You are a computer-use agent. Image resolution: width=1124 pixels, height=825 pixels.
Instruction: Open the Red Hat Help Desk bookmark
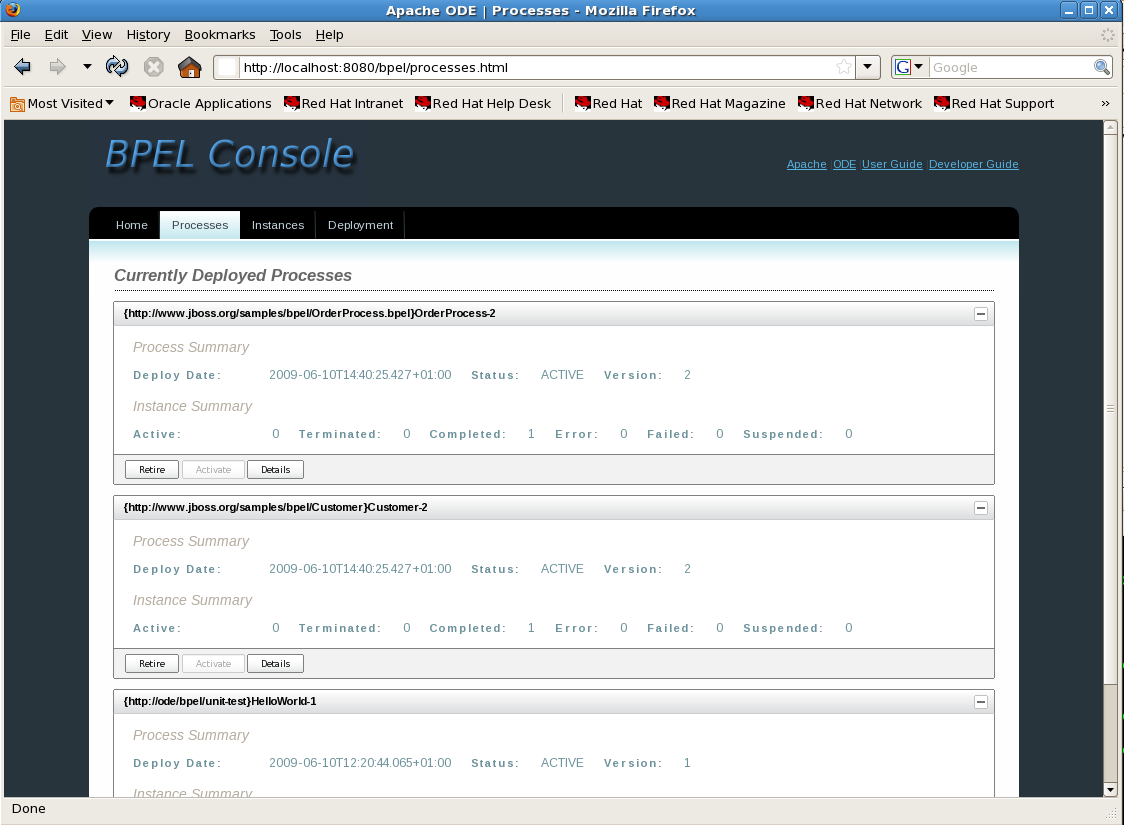483,103
